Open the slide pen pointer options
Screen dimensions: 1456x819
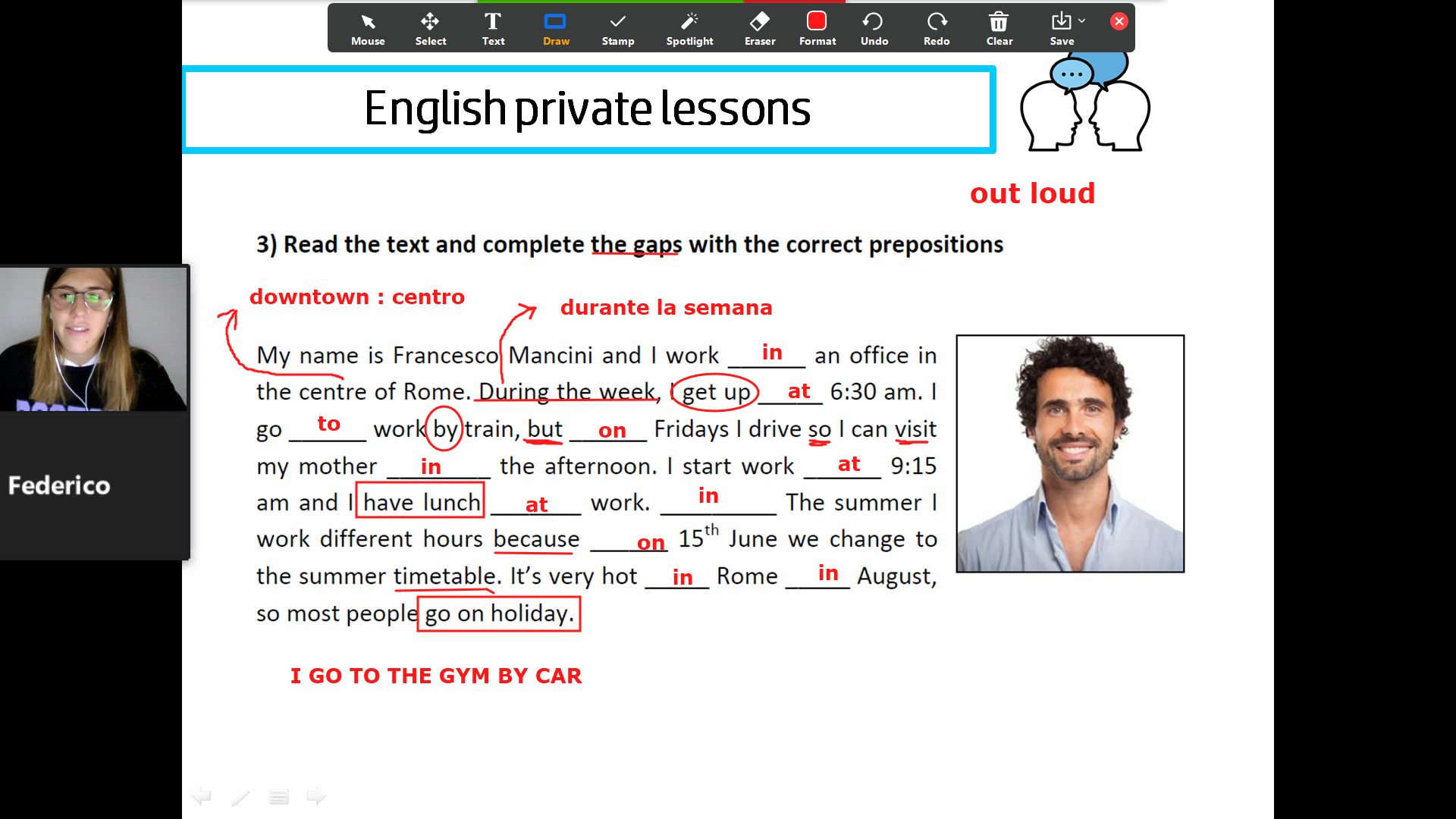coord(240,796)
